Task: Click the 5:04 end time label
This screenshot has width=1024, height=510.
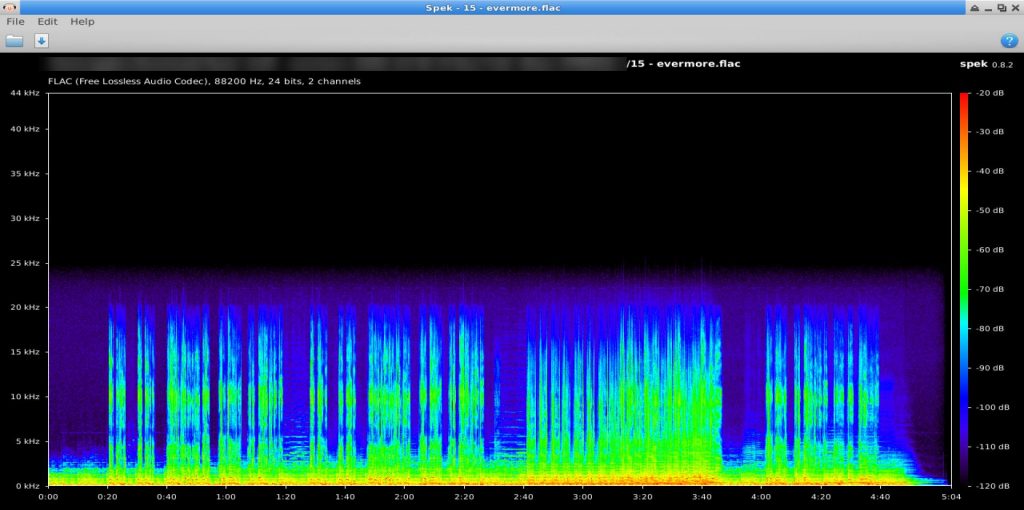Action: (x=951, y=496)
